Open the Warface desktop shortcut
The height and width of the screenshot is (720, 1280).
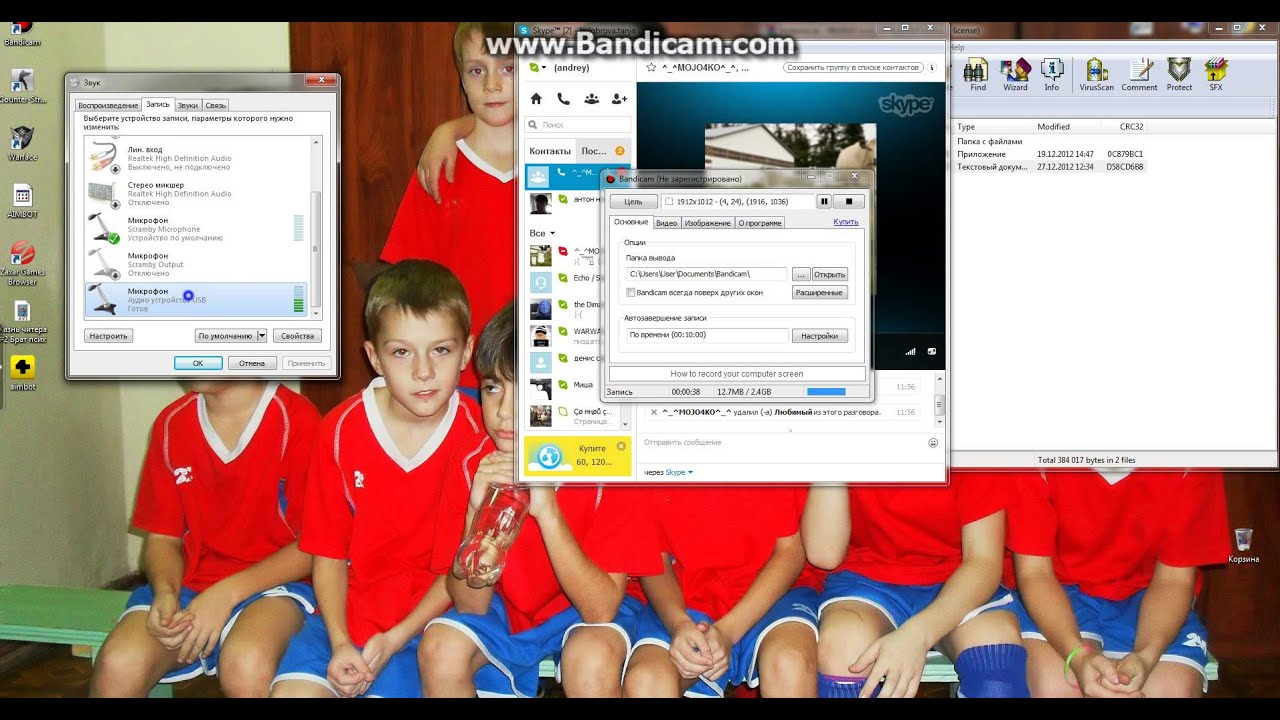click(x=21, y=142)
